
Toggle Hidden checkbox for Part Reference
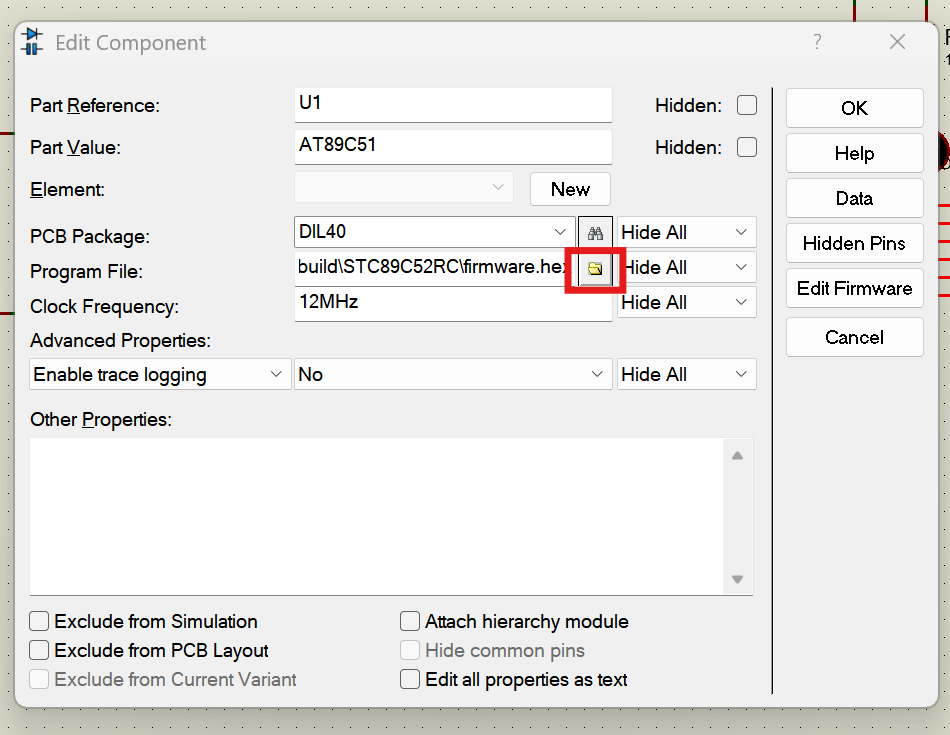(746, 105)
